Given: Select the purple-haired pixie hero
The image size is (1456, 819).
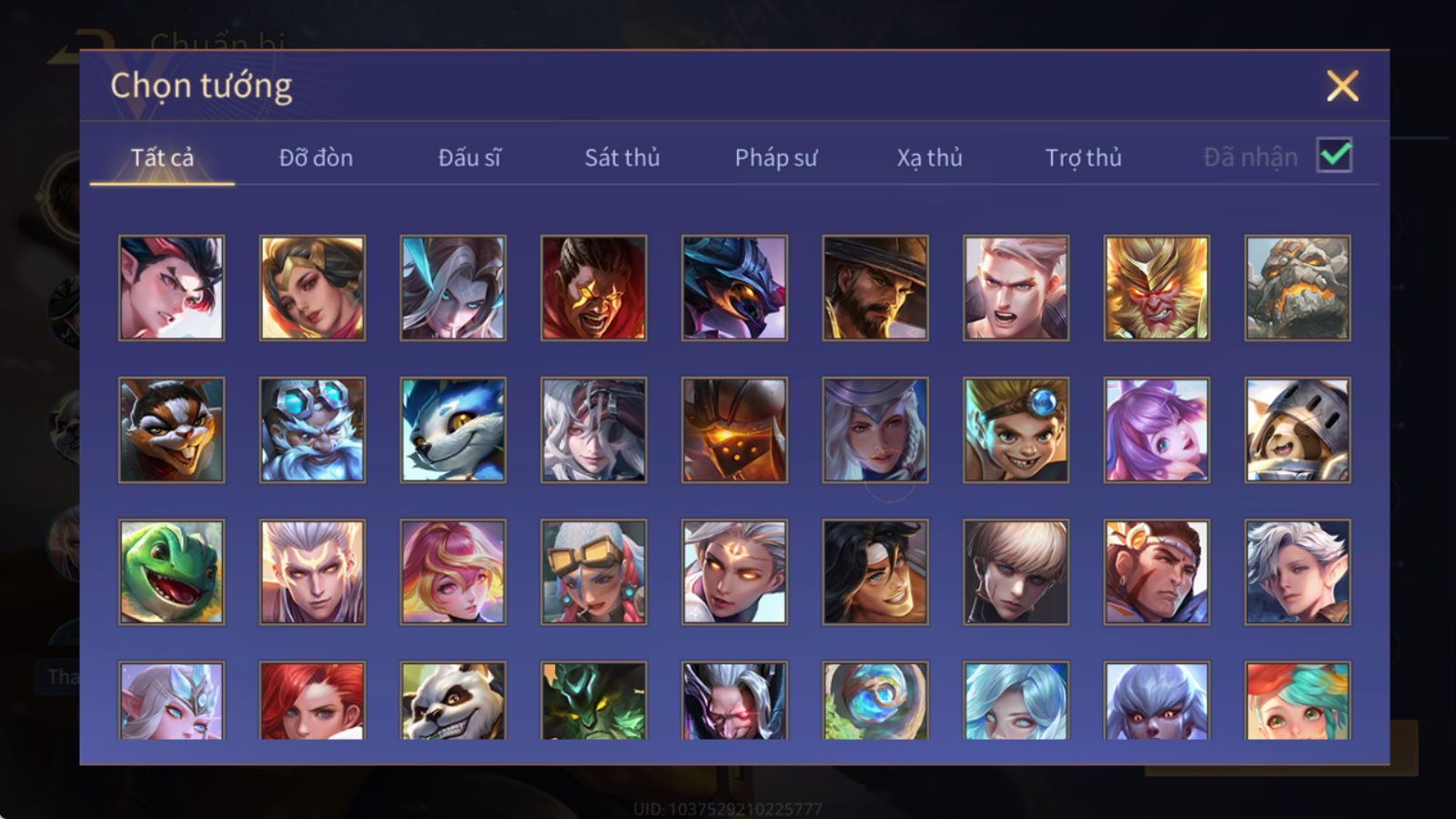Looking at the screenshot, I should click(1157, 430).
